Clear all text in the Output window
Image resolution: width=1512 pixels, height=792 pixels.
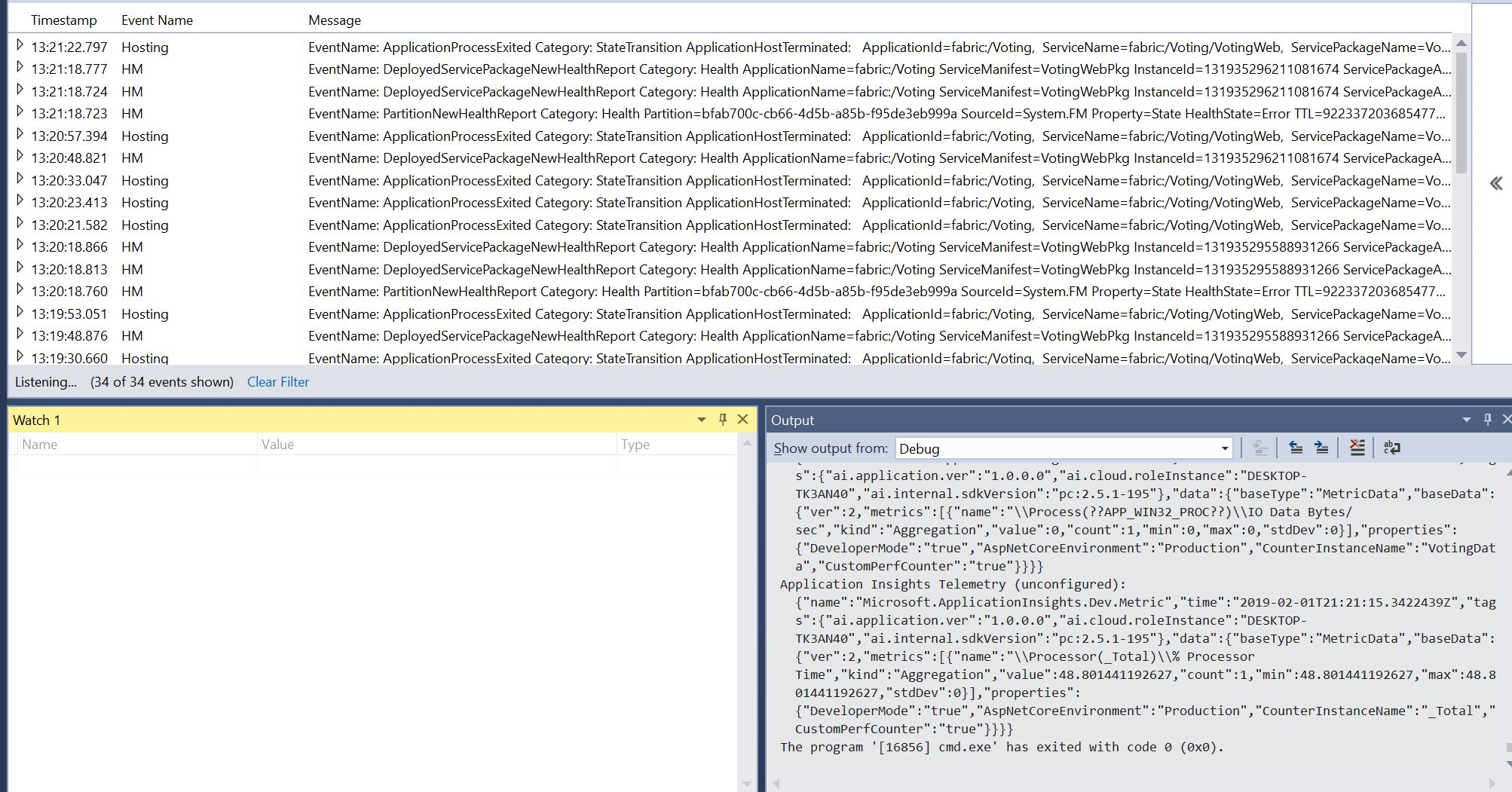click(1357, 448)
